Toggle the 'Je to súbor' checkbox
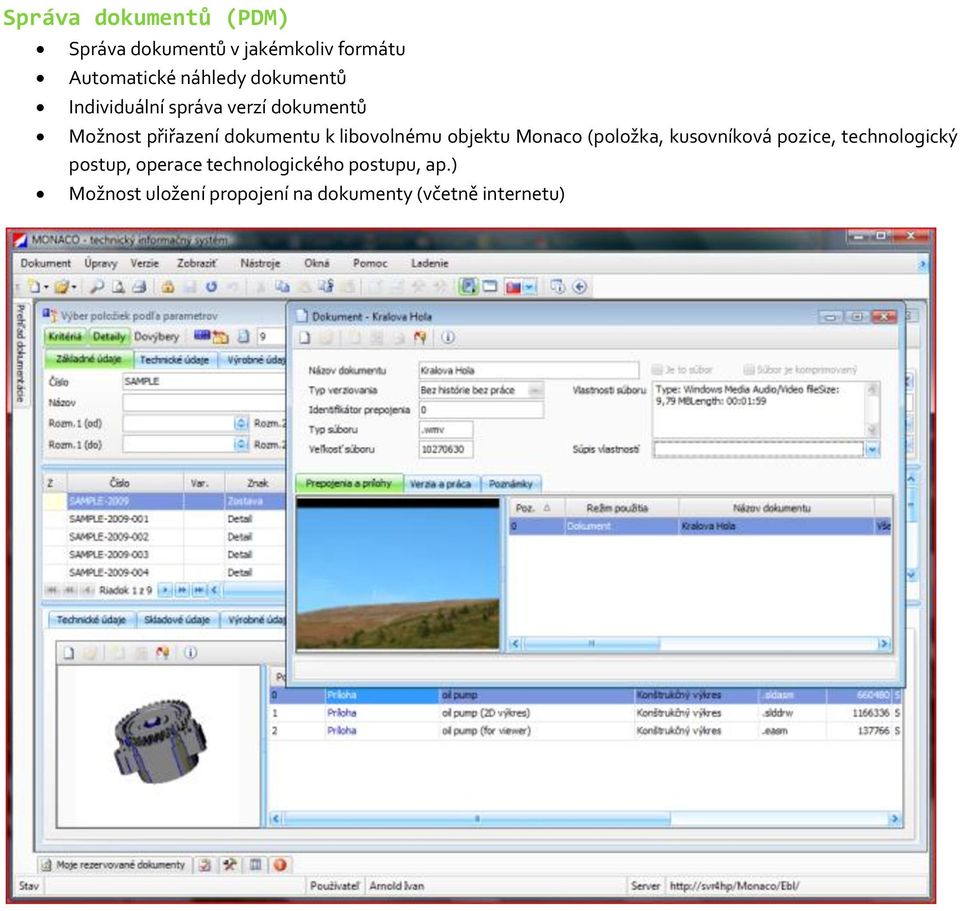This screenshot has width=960, height=911. [x=658, y=369]
